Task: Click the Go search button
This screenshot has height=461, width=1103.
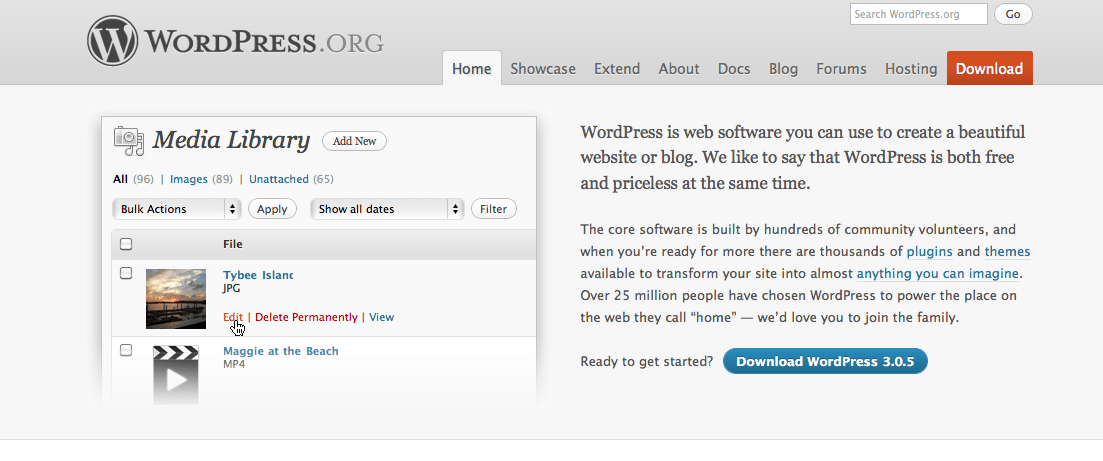Action: coord(1013,14)
